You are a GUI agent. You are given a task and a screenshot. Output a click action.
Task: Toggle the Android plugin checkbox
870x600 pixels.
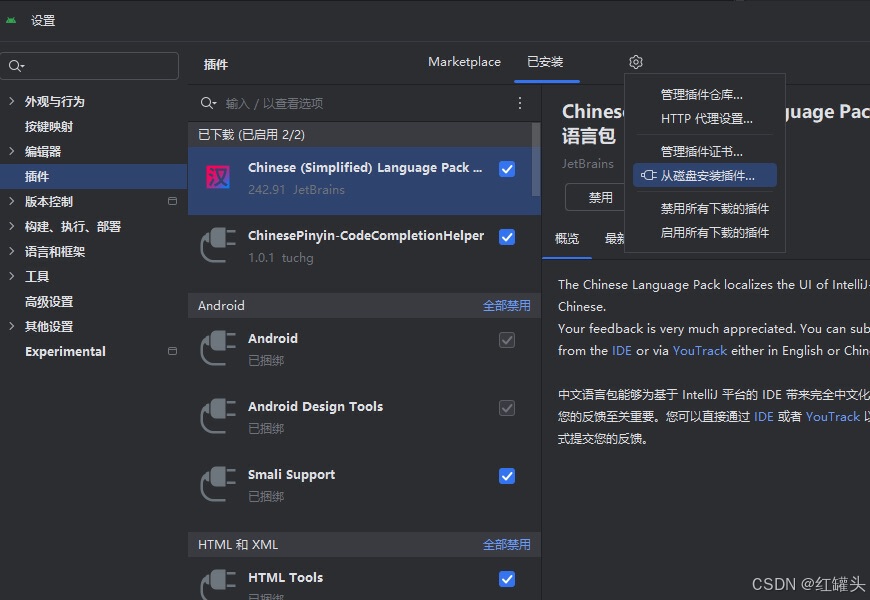coord(507,340)
